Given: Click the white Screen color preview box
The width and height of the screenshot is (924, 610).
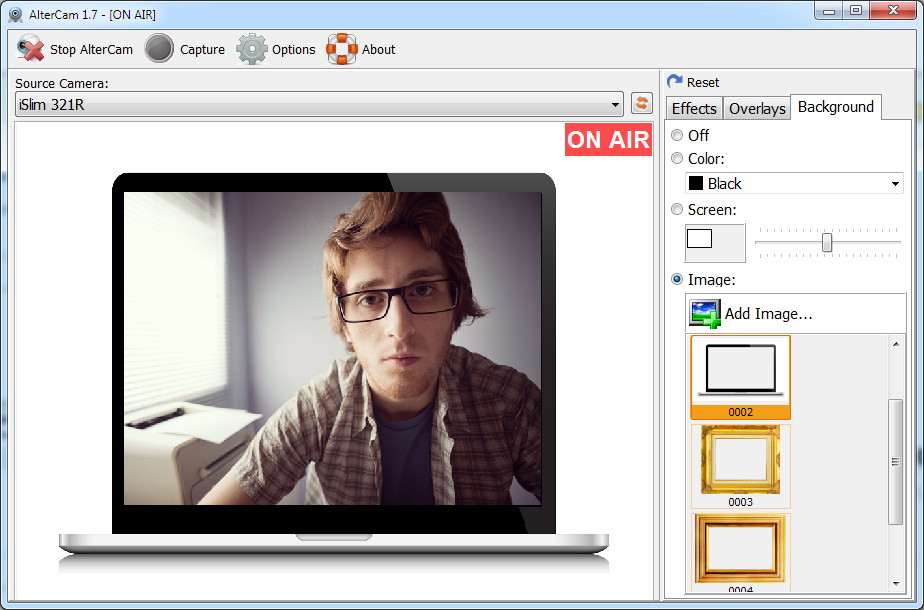Looking at the screenshot, I should 699,239.
